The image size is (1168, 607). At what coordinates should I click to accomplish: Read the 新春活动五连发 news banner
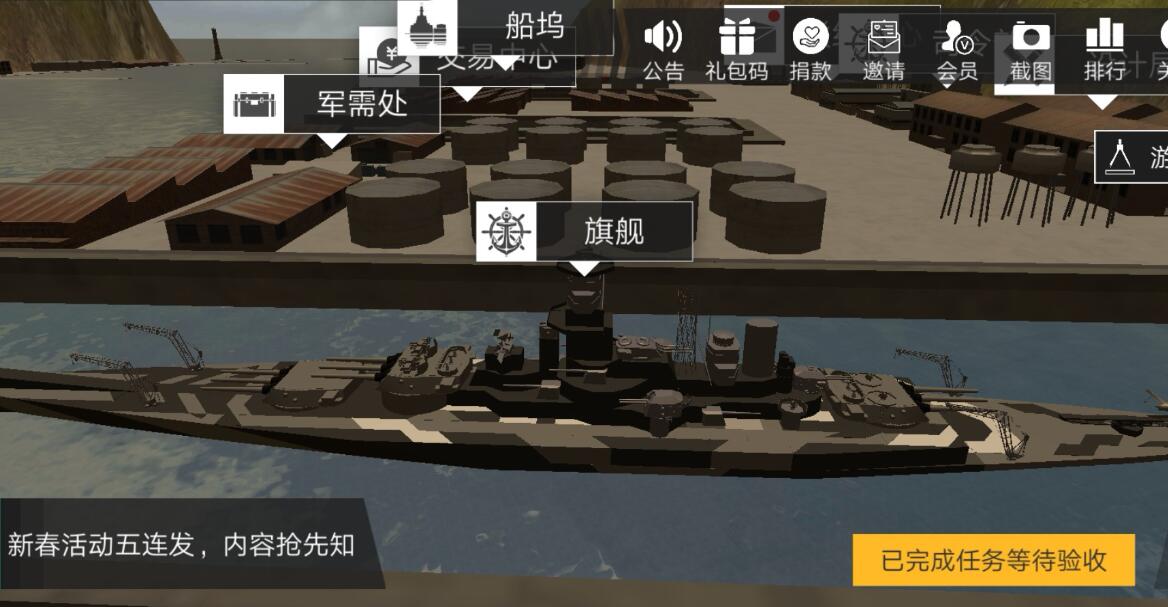pyautogui.click(x=181, y=544)
